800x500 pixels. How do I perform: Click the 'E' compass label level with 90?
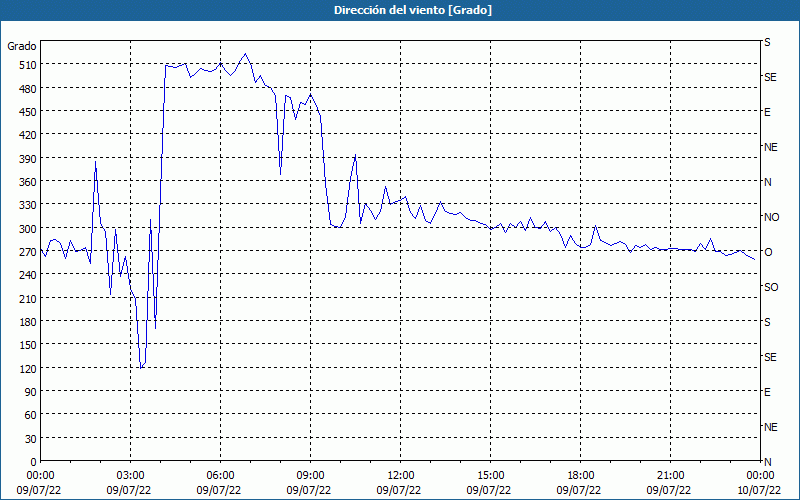[767, 392]
